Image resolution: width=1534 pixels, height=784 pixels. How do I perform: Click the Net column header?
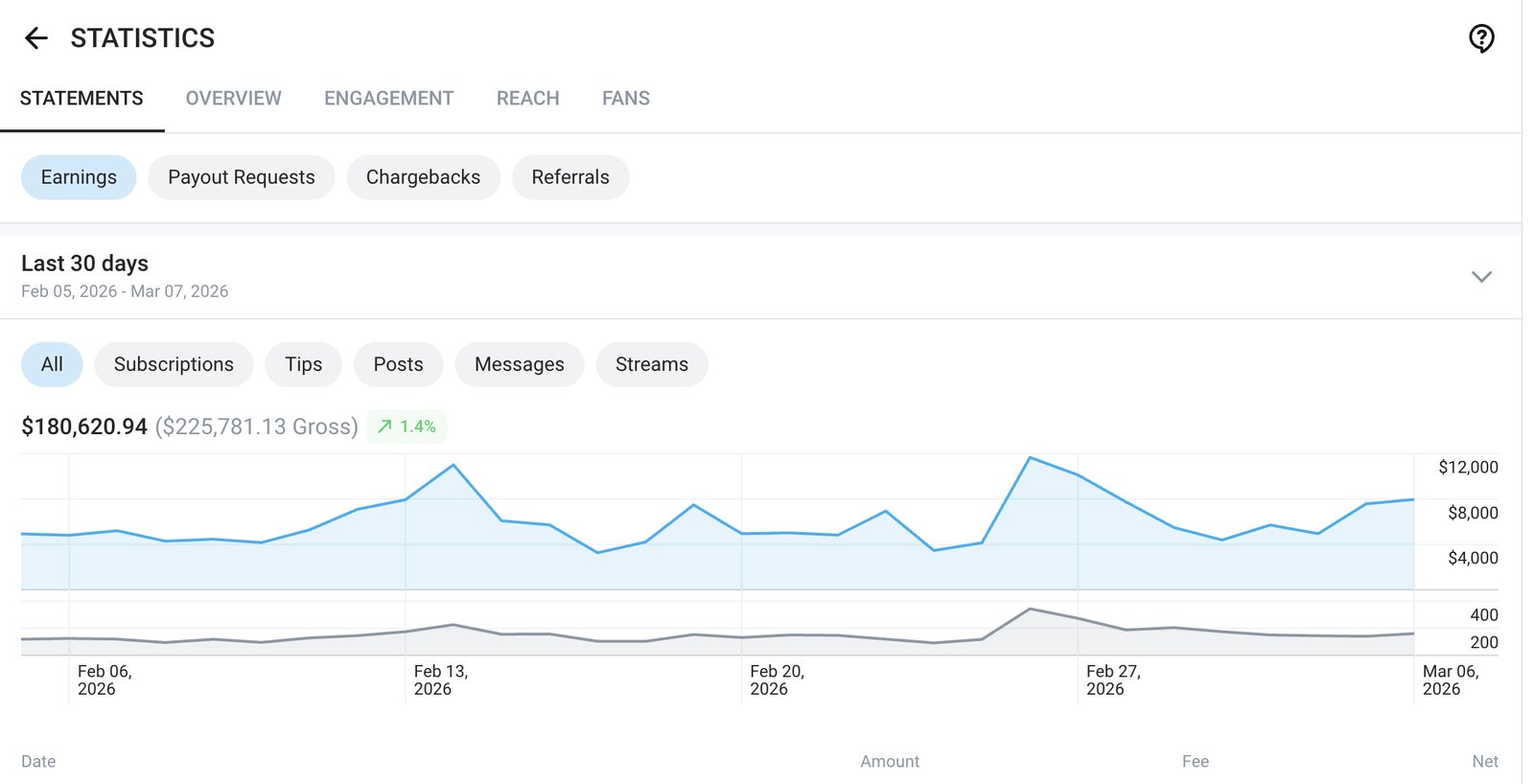[x=1485, y=761]
